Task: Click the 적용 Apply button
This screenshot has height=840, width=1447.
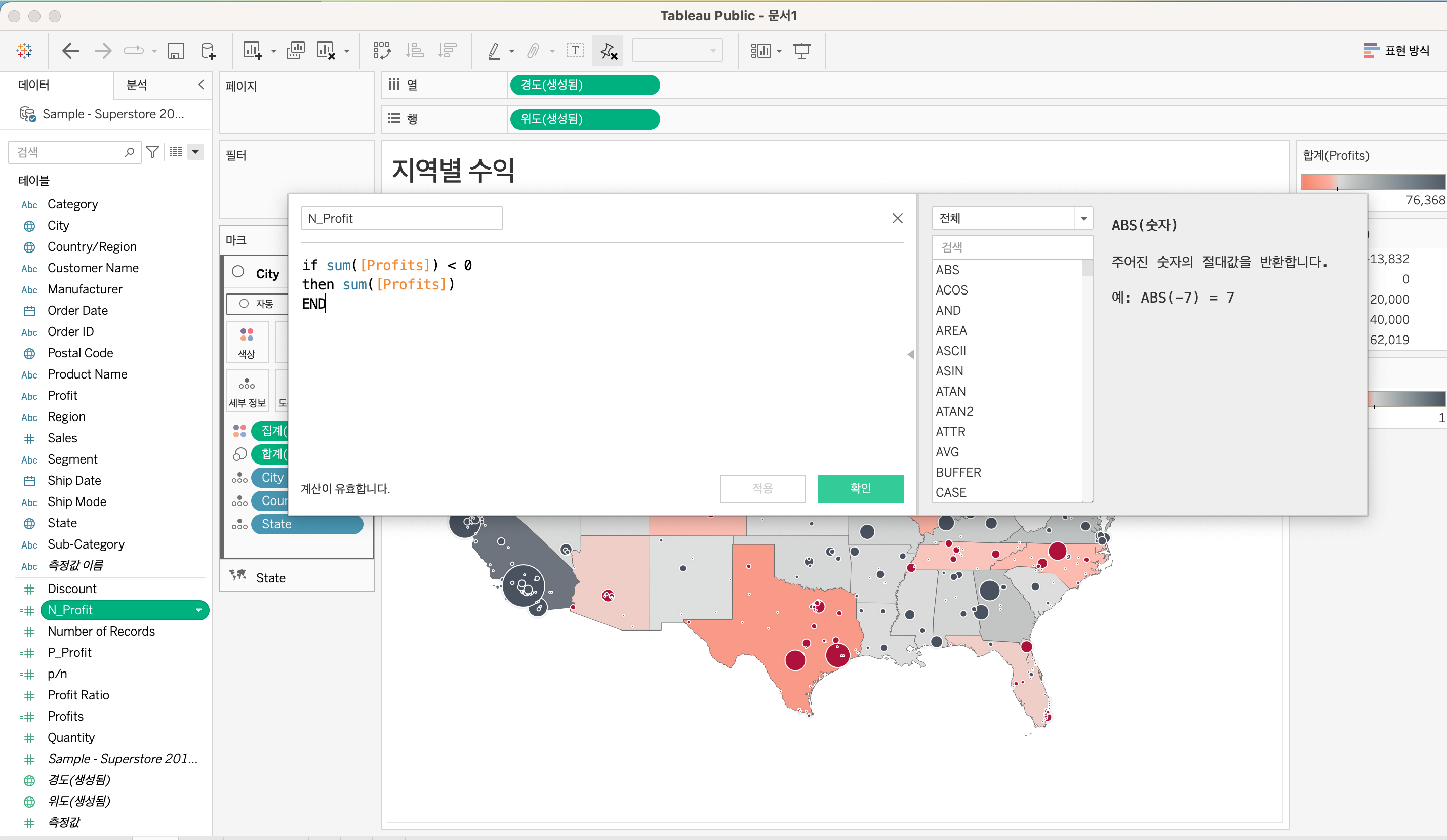Action: coord(762,488)
